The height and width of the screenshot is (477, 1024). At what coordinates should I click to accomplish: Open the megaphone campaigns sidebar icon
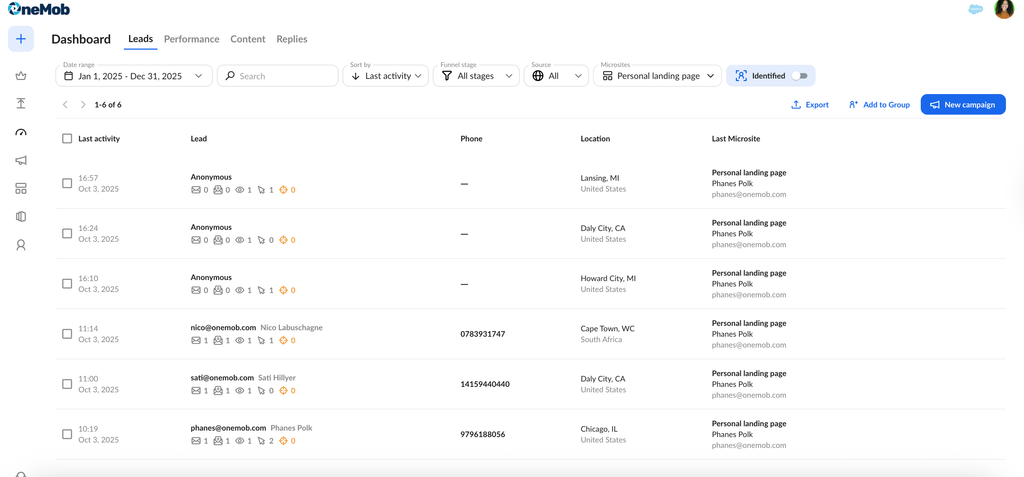click(x=21, y=160)
